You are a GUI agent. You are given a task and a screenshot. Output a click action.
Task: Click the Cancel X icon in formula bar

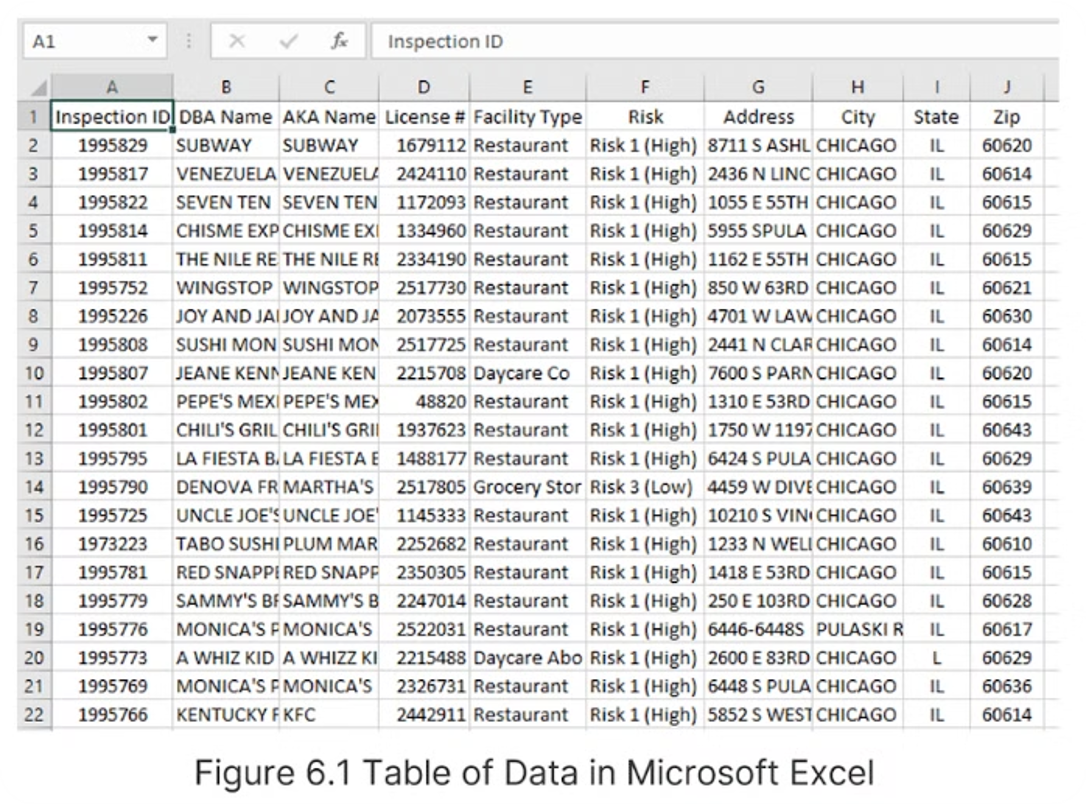pyautogui.click(x=237, y=42)
